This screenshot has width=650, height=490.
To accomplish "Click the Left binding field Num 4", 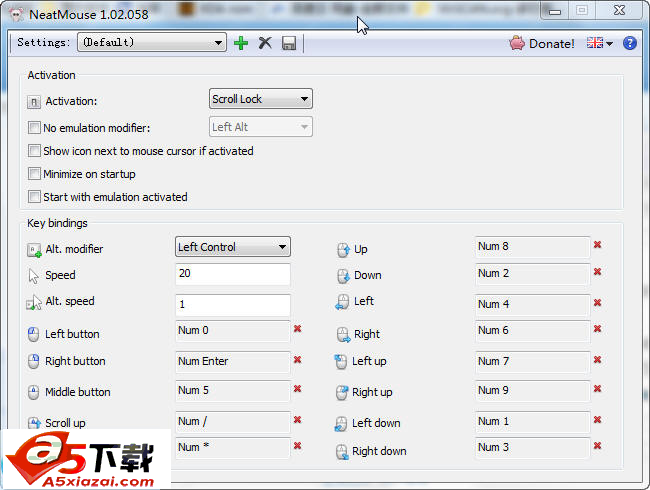I will (532, 305).
